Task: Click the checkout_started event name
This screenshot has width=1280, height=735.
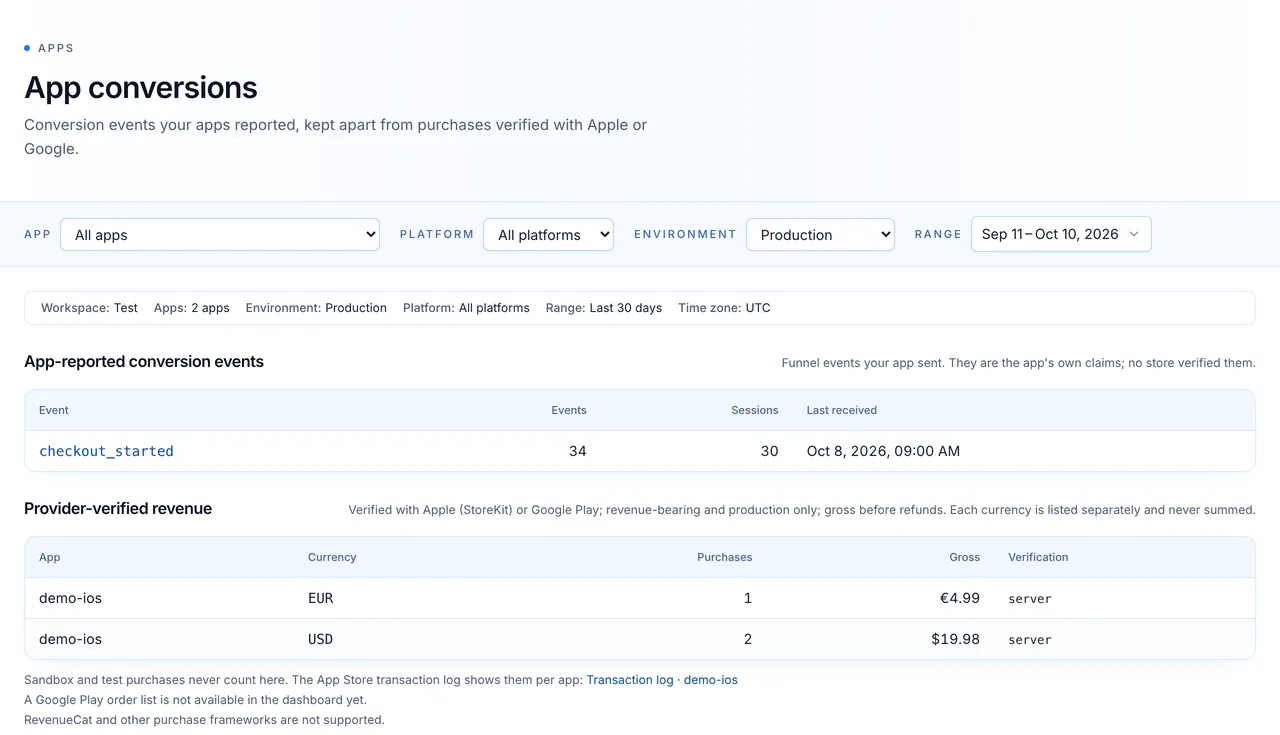Action: [x=106, y=451]
